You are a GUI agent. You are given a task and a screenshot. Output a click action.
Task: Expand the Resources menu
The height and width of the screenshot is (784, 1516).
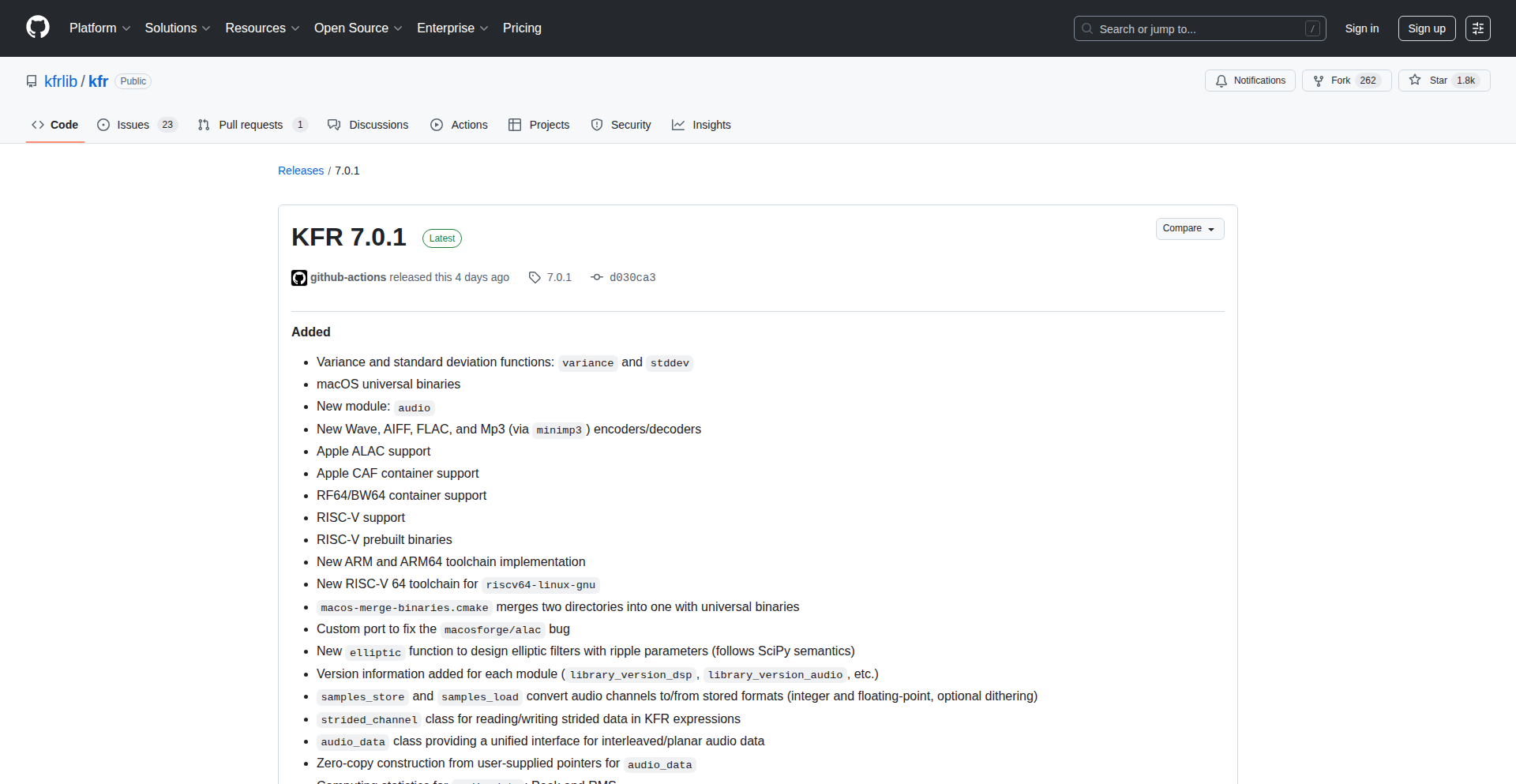262,28
